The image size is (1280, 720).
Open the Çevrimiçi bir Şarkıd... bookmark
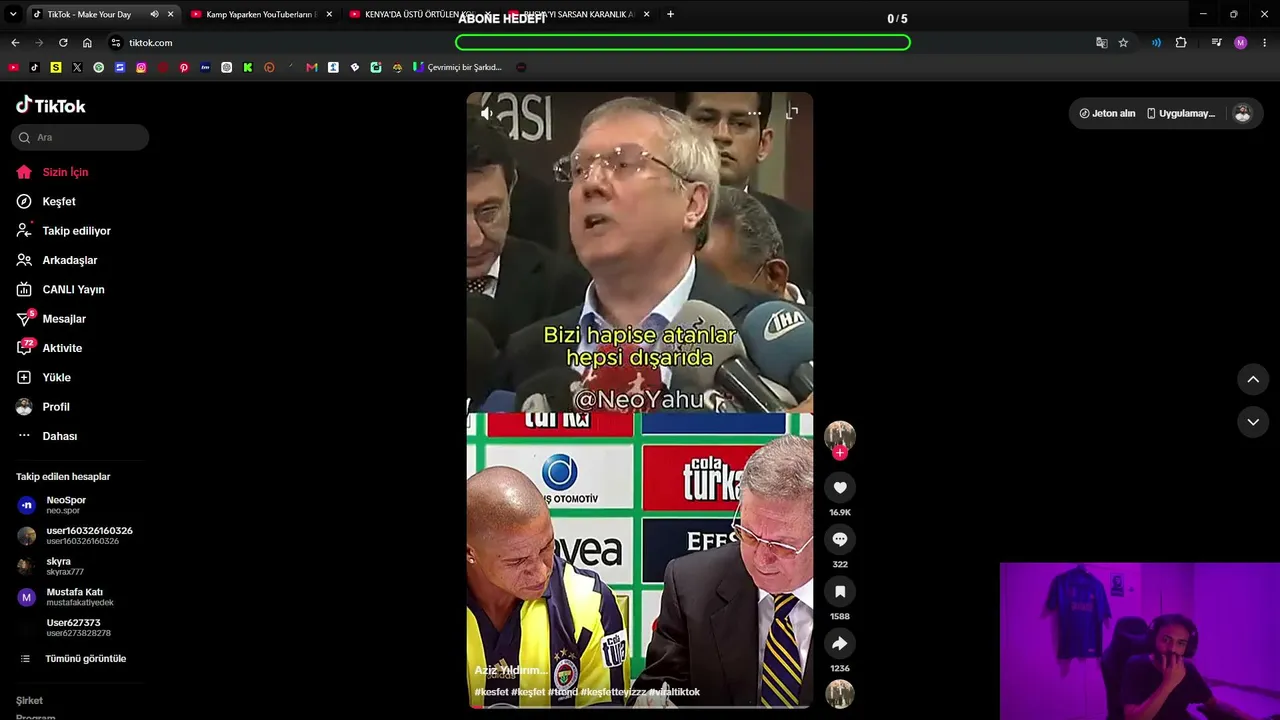tap(458, 67)
